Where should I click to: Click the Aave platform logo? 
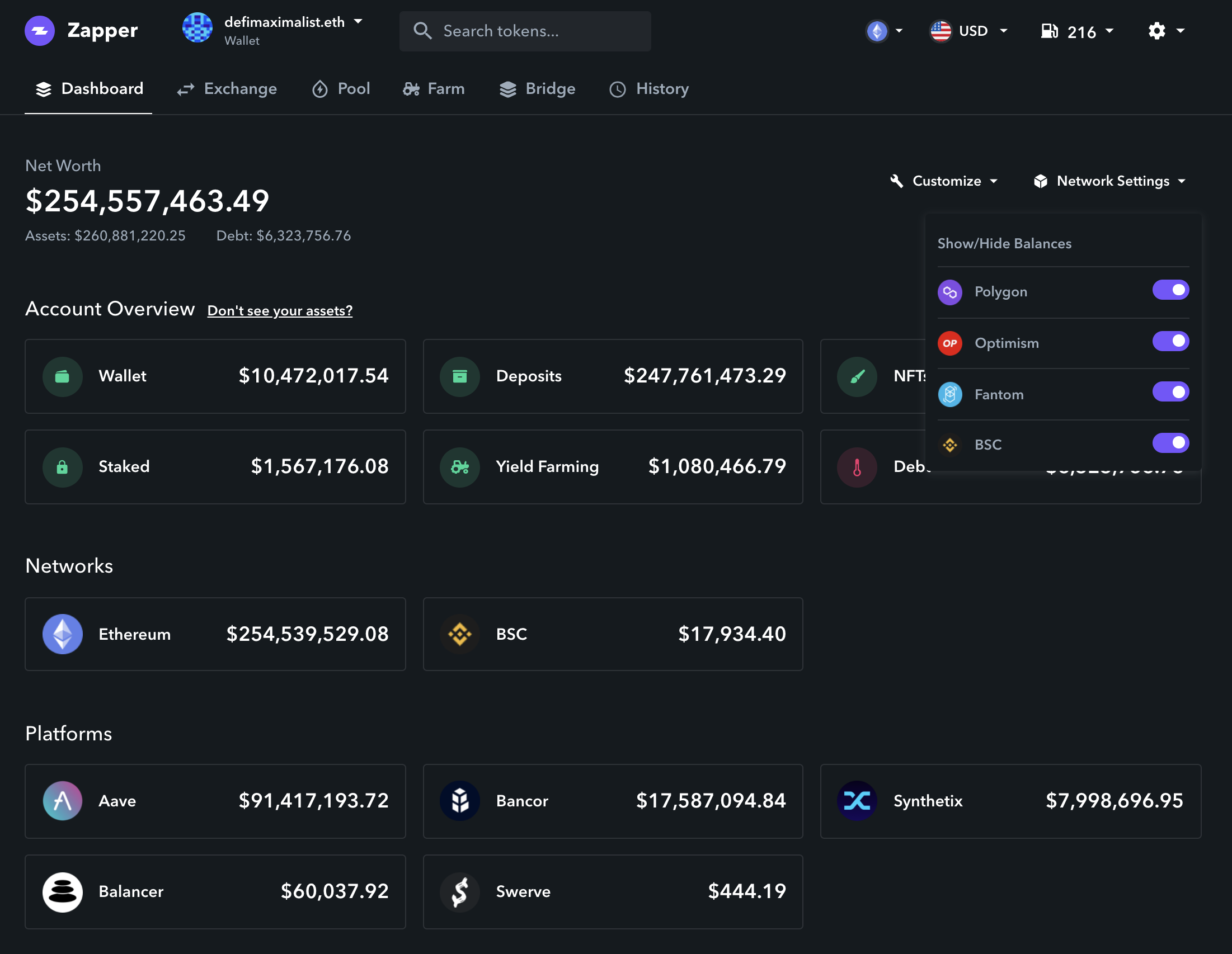tap(63, 801)
